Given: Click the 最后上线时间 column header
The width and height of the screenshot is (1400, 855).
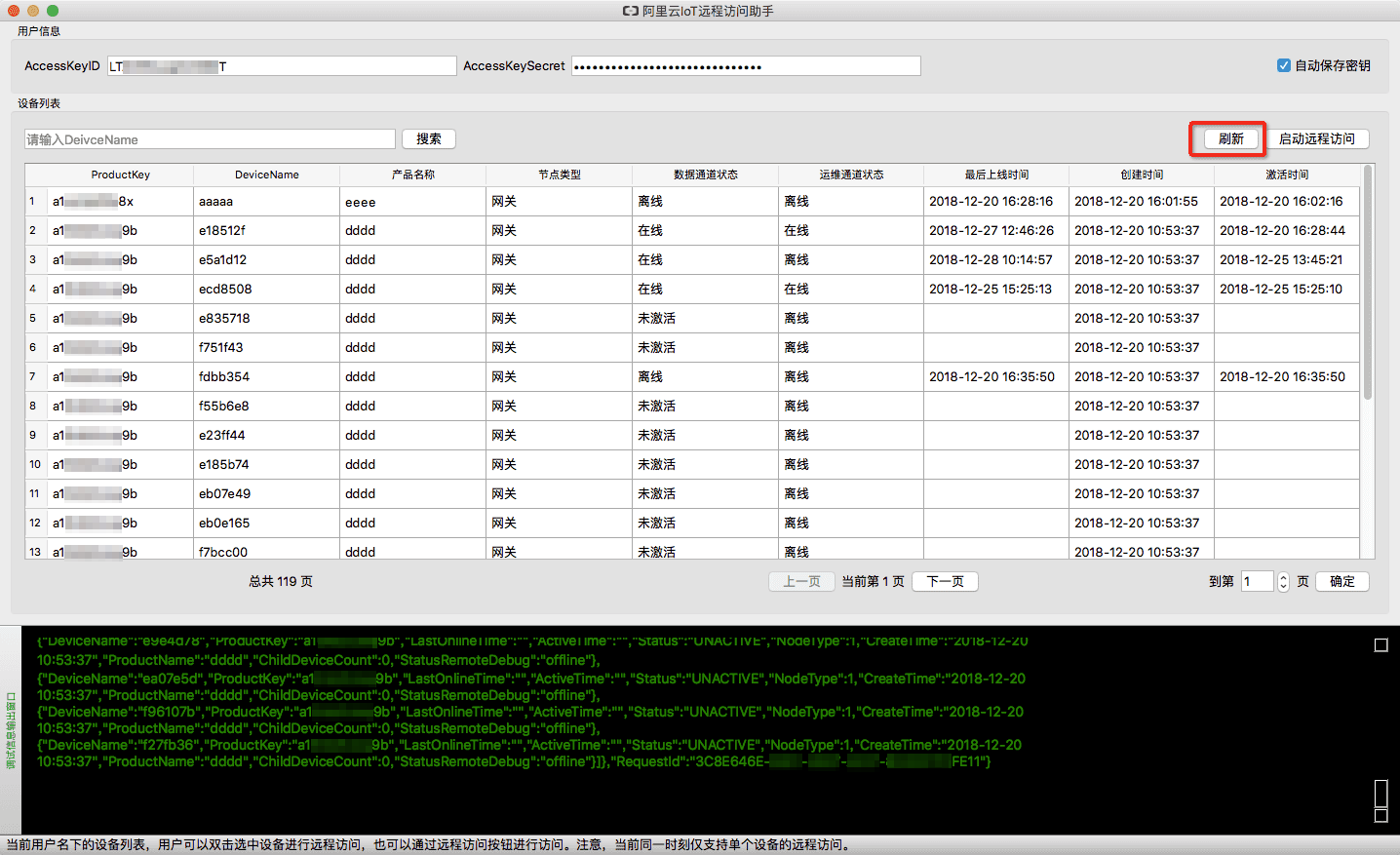Looking at the screenshot, I should (x=996, y=175).
